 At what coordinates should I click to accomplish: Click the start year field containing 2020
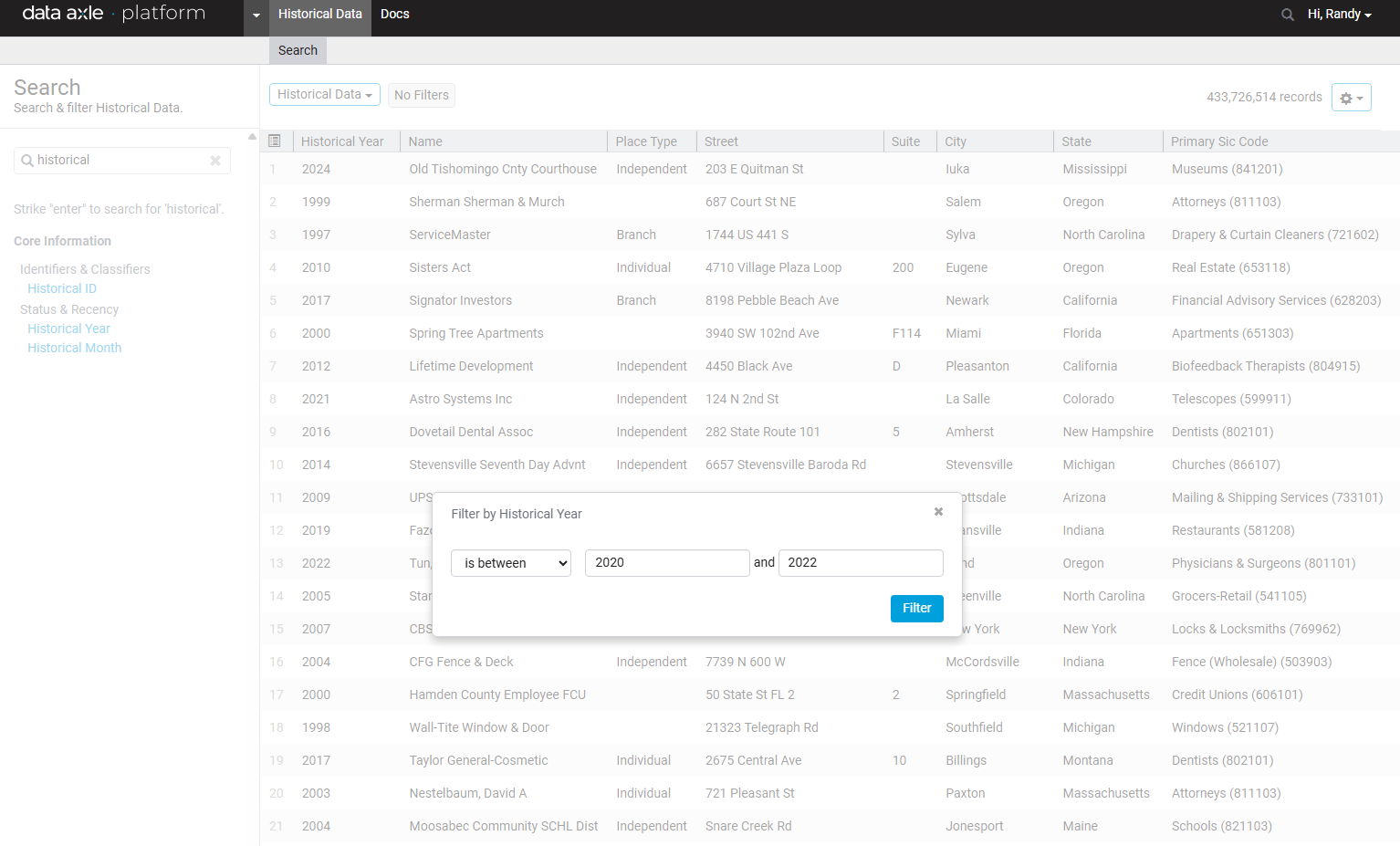666,563
